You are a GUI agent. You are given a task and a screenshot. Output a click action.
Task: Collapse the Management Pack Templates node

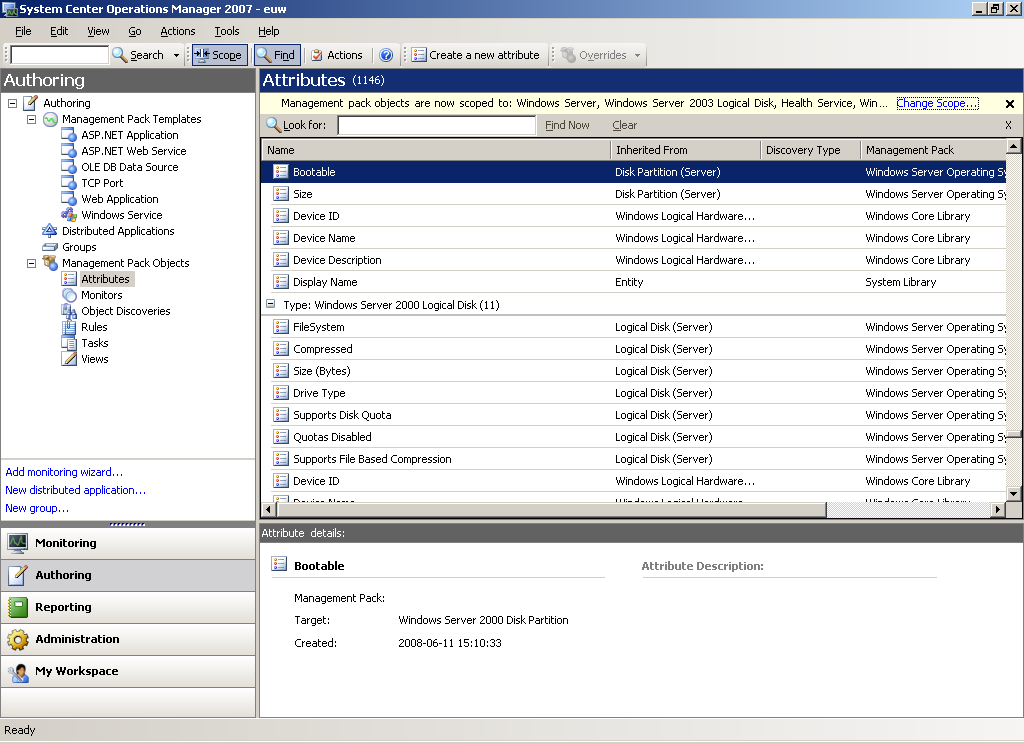tap(31, 120)
